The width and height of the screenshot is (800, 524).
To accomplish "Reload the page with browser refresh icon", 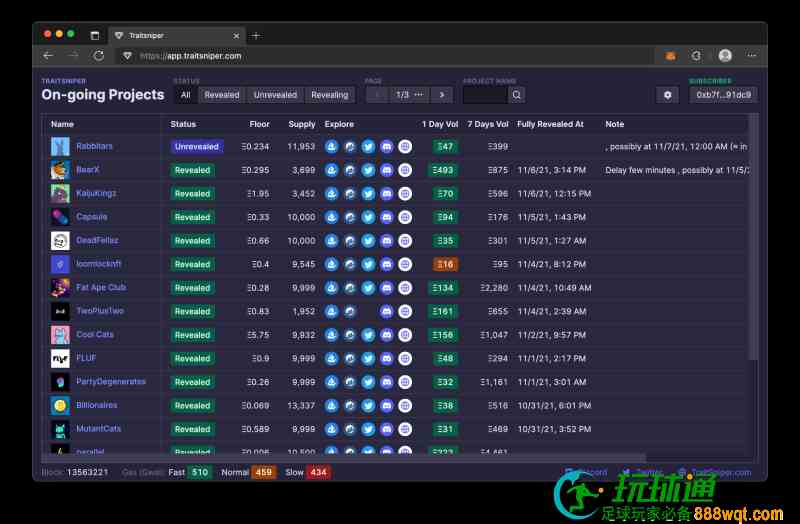I will (x=98, y=56).
